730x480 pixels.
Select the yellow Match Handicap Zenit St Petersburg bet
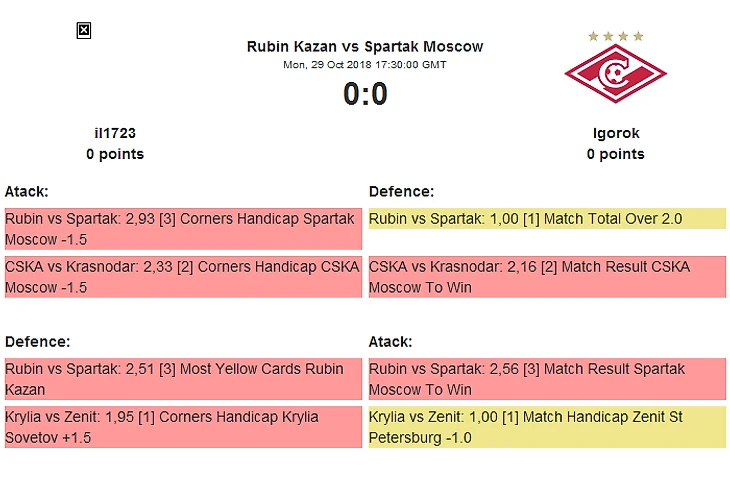[x=547, y=427]
